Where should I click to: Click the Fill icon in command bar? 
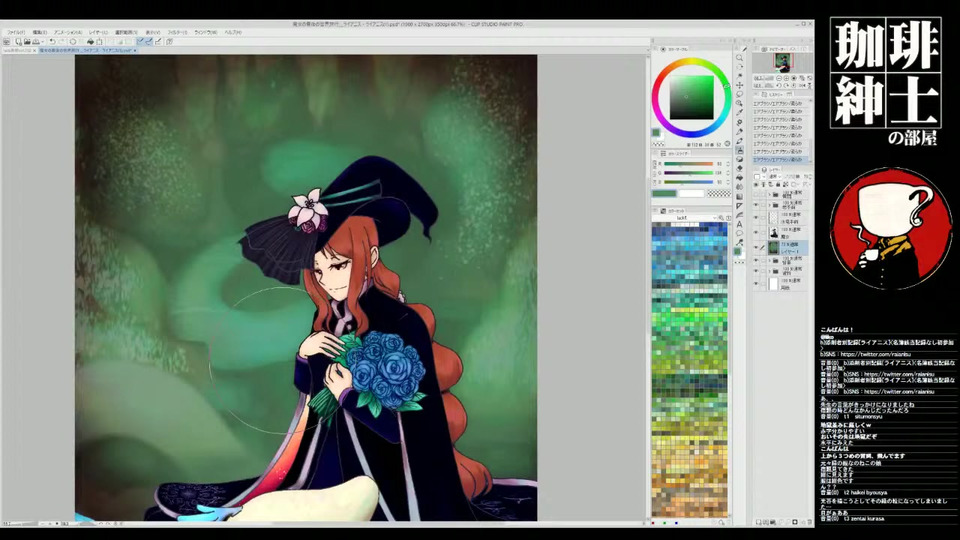90,42
